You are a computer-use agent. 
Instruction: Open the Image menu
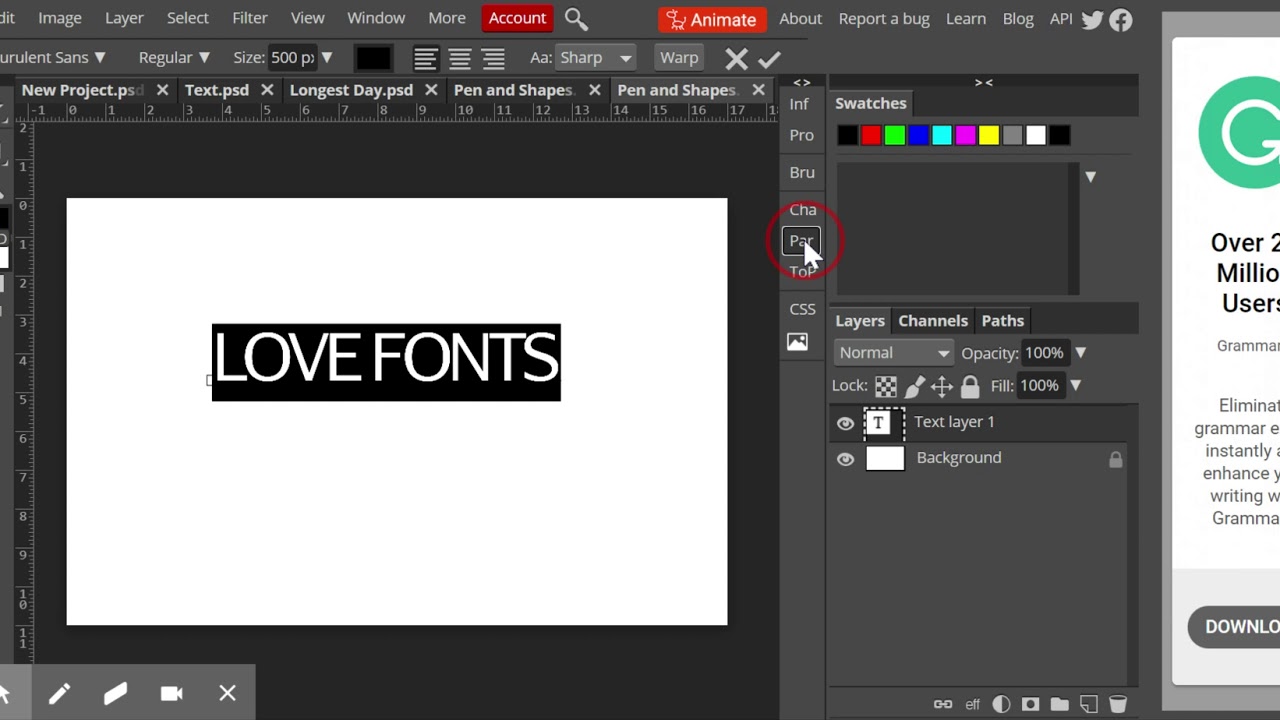(x=60, y=18)
